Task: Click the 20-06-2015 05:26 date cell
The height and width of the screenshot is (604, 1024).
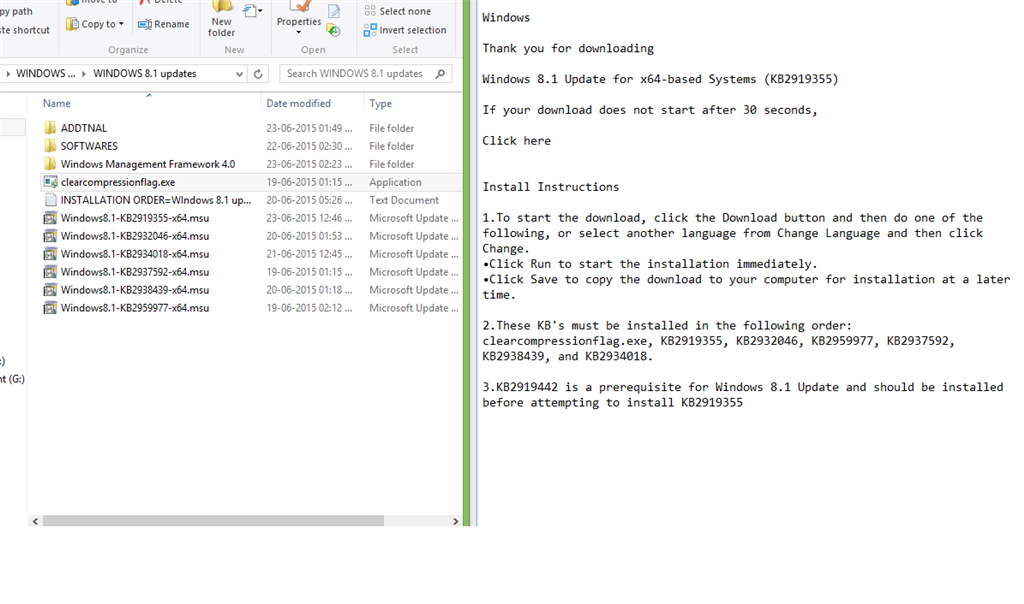Action: 309,200
